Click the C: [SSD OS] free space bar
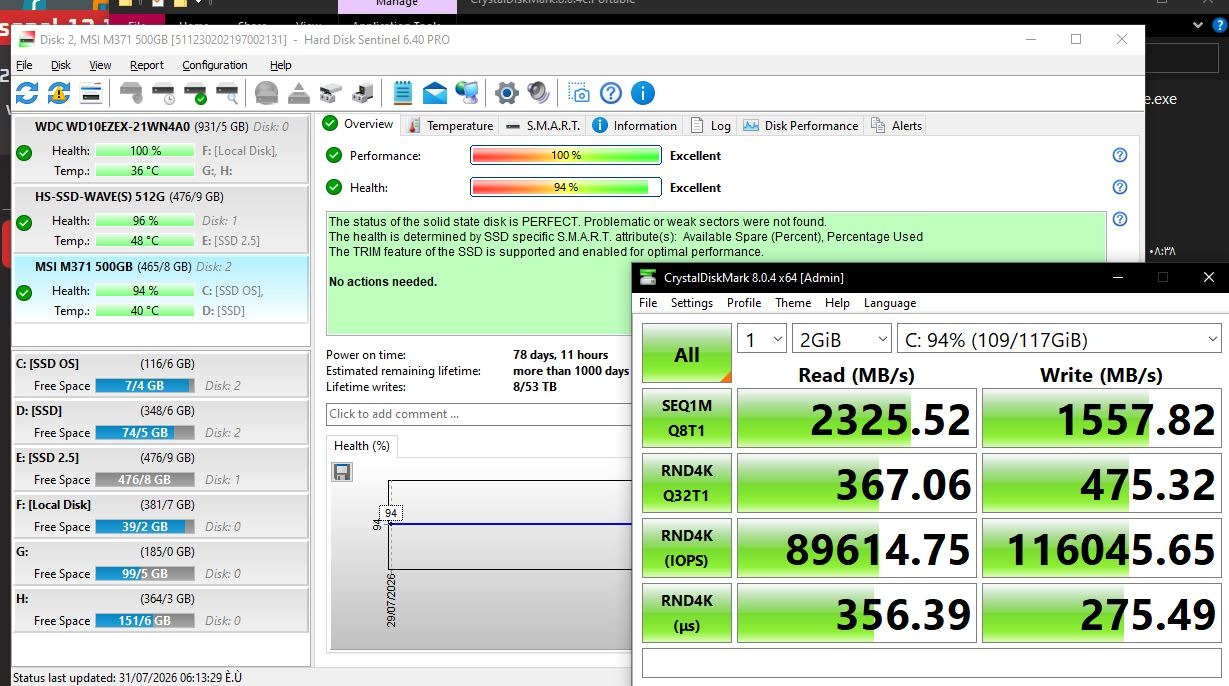1229x686 pixels. [x=144, y=385]
